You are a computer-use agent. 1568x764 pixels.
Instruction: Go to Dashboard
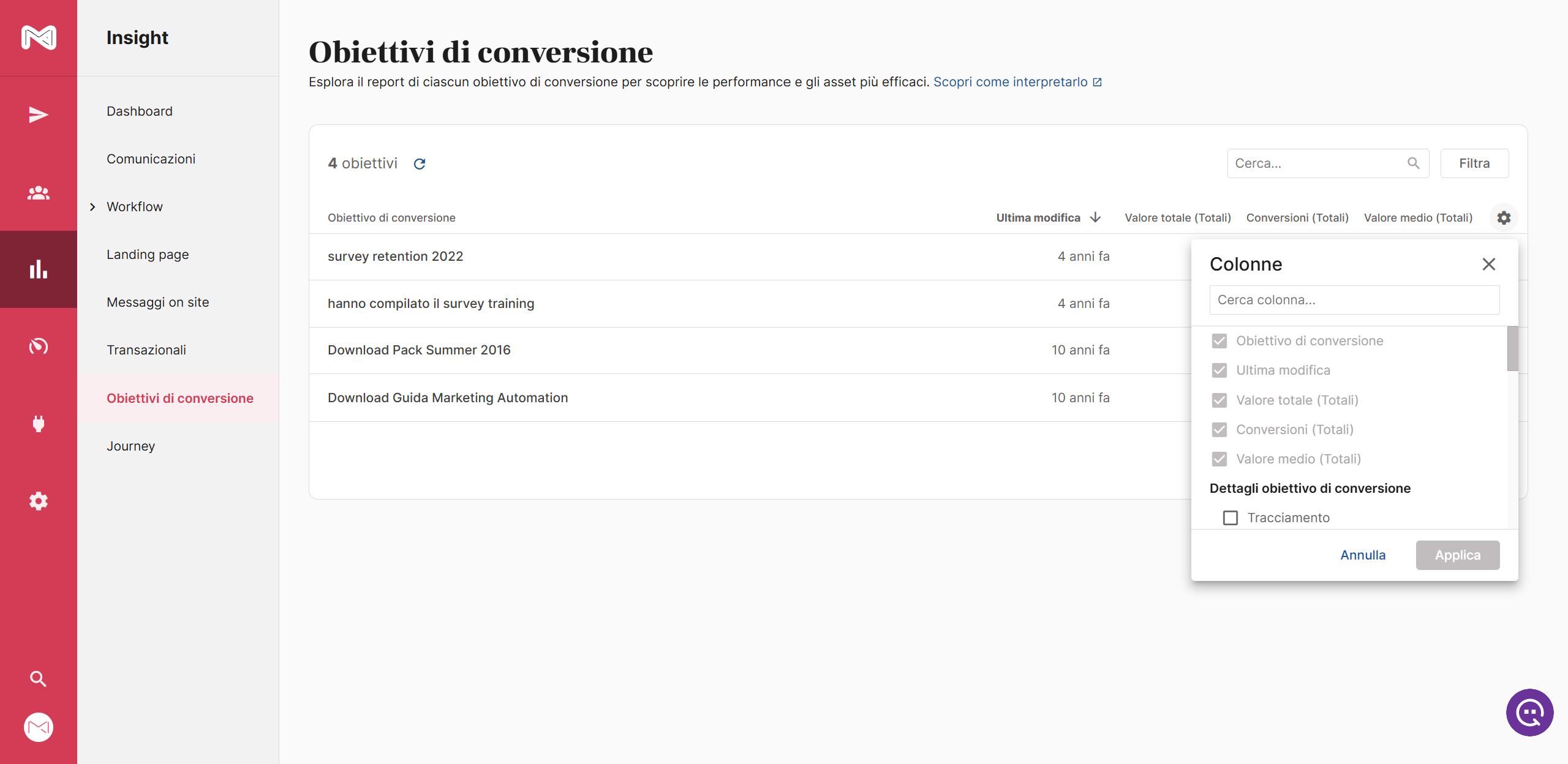[x=140, y=111]
